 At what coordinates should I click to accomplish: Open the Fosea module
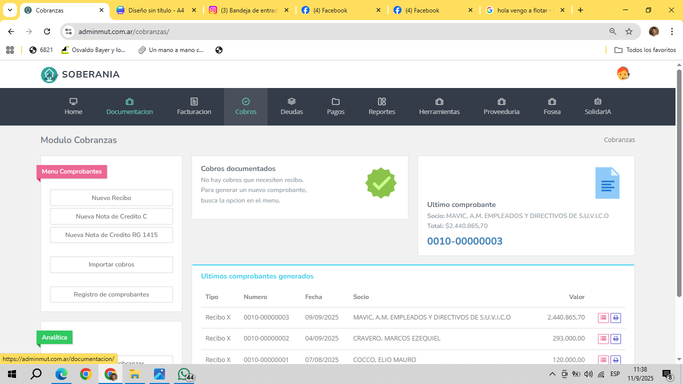coord(552,107)
